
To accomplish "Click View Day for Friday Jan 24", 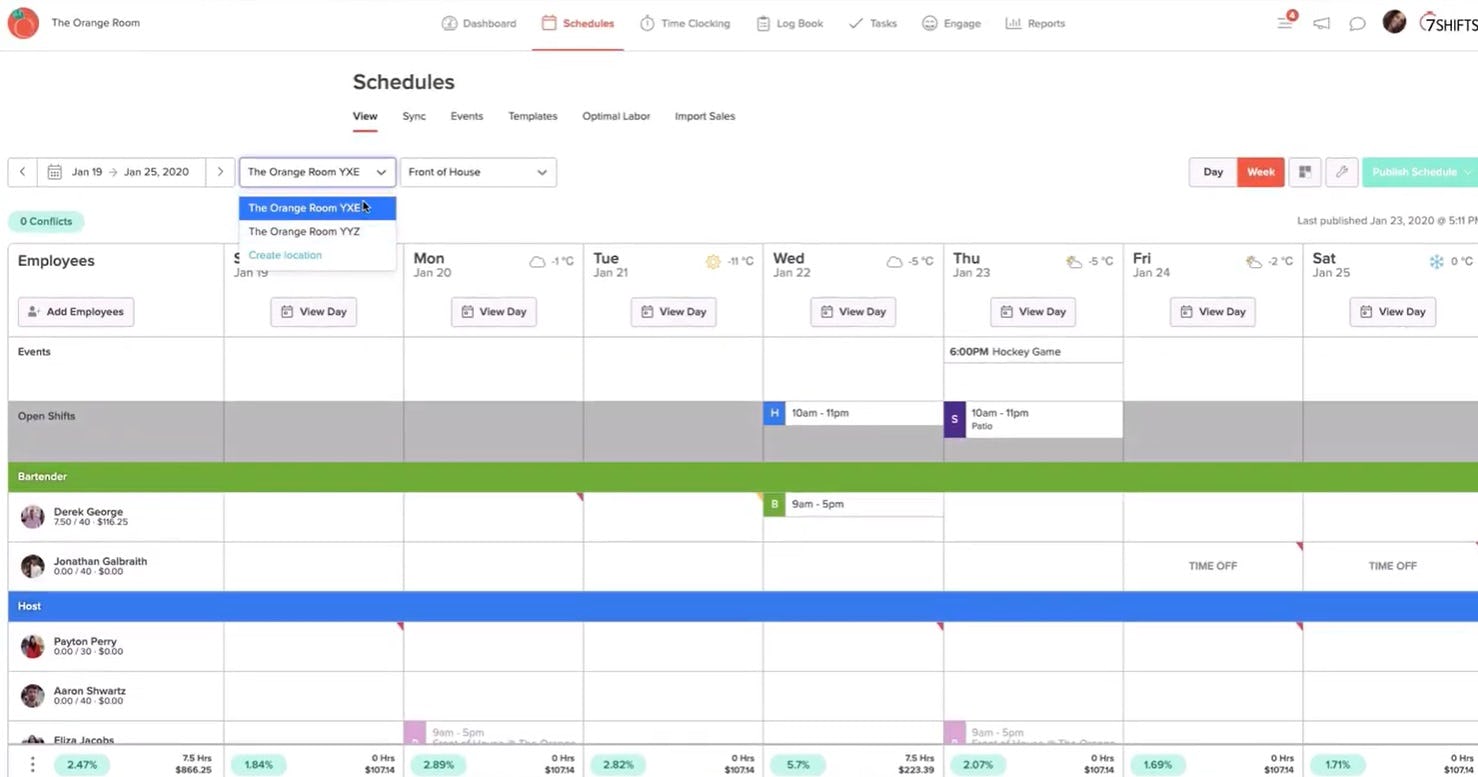I will click(x=1213, y=312).
